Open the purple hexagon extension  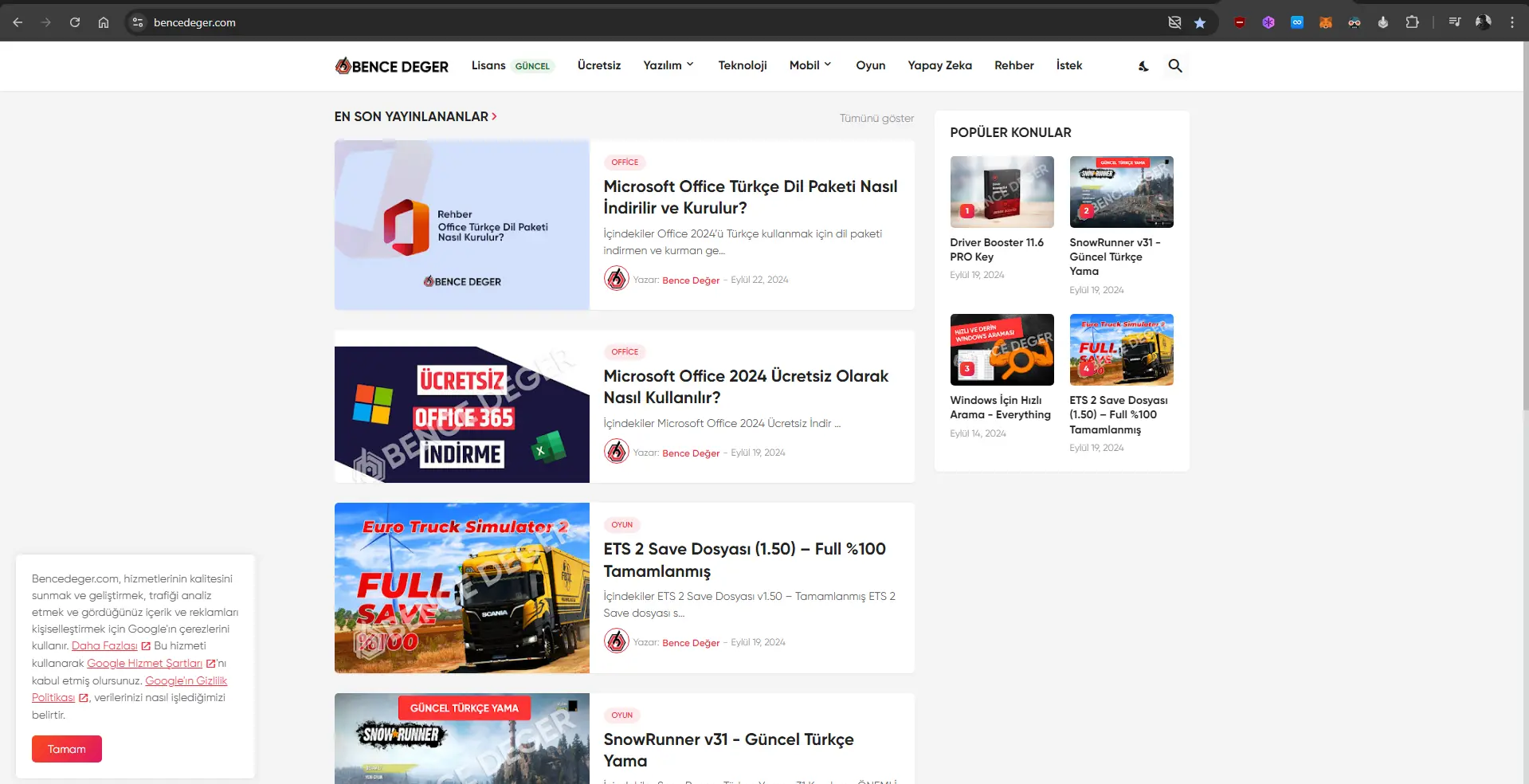pyautogui.click(x=1268, y=22)
